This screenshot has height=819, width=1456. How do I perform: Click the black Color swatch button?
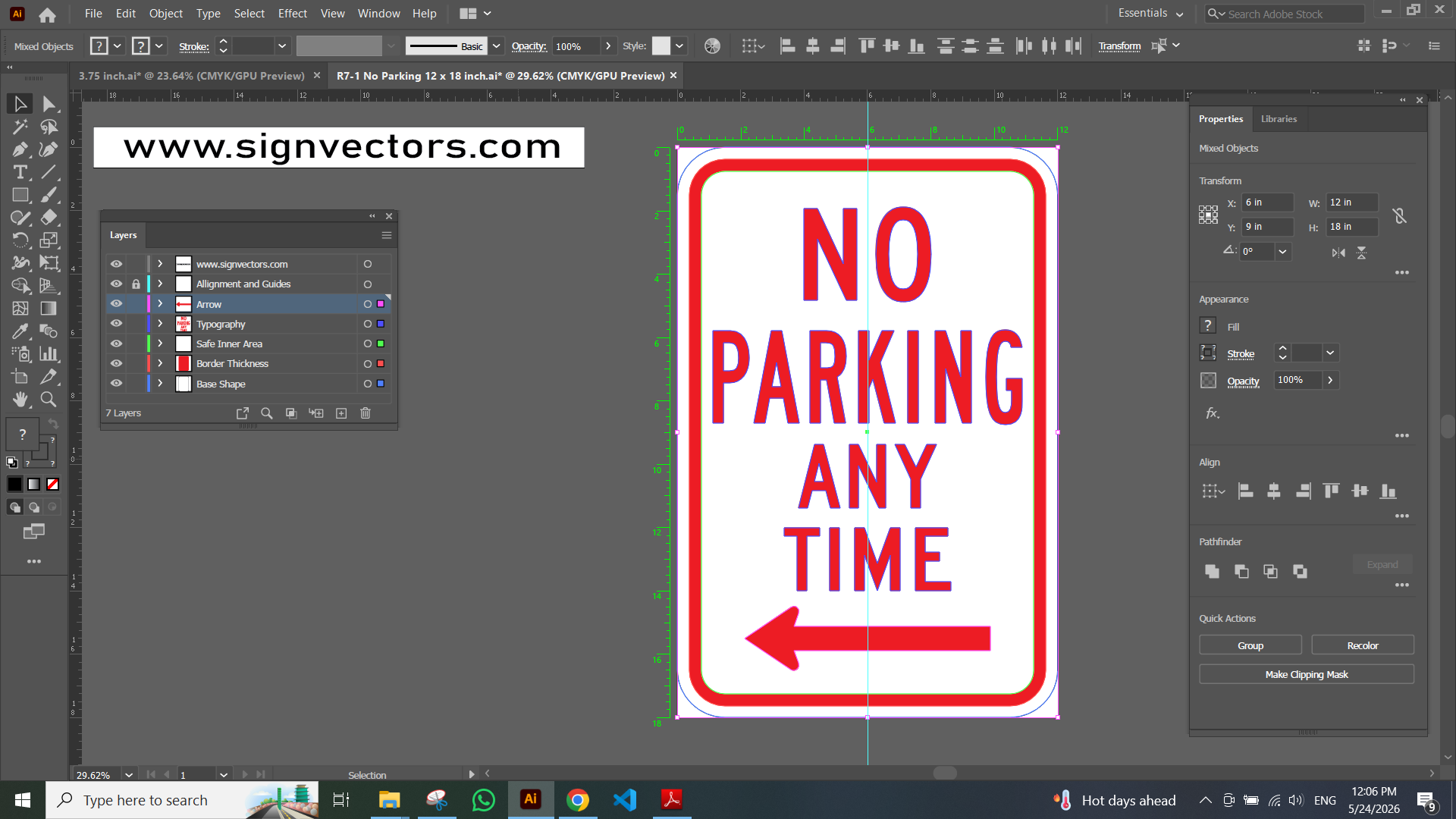coord(15,485)
